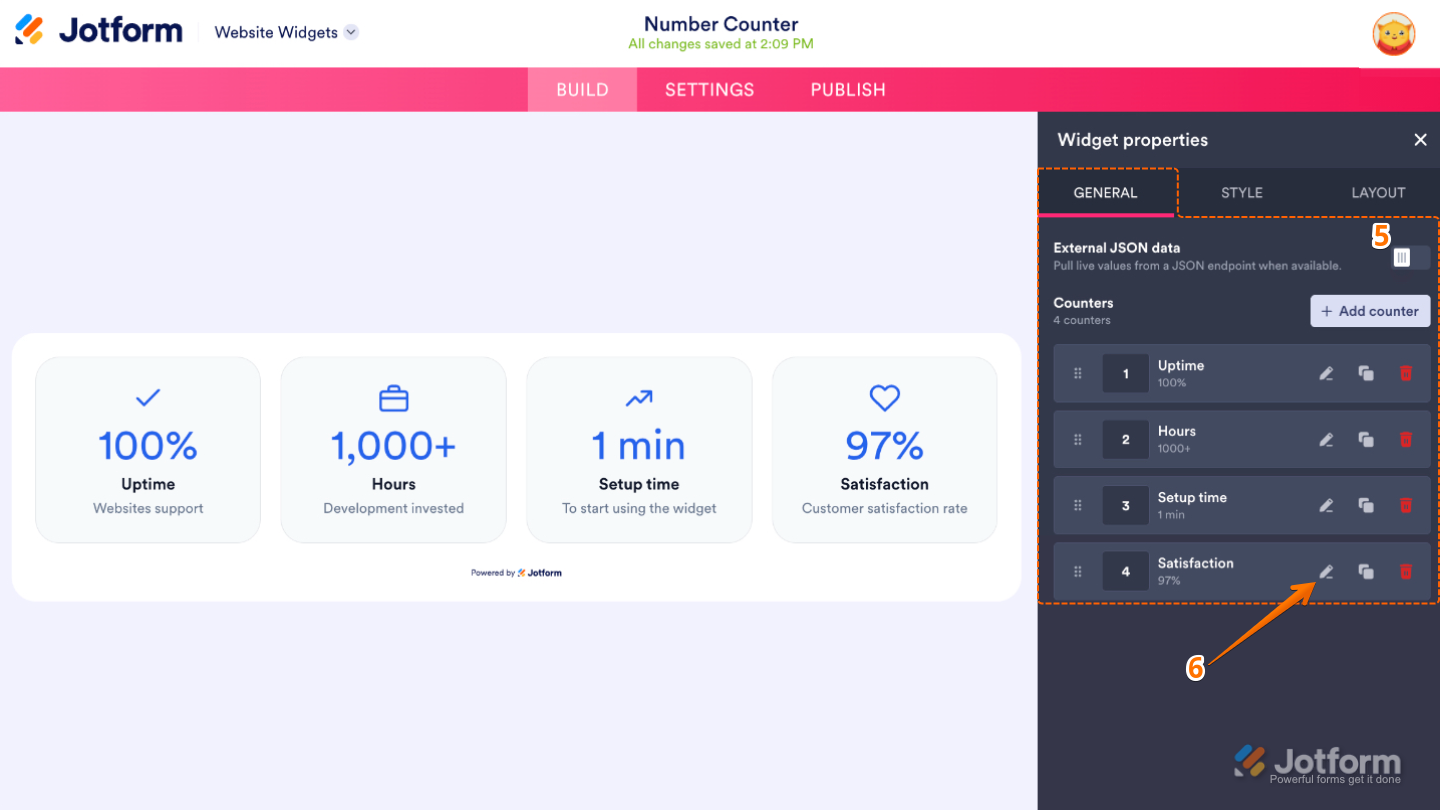Close the Widget properties panel
Image resolution: width=1440 pixels, height=810 pixels.
(1420, 140)
